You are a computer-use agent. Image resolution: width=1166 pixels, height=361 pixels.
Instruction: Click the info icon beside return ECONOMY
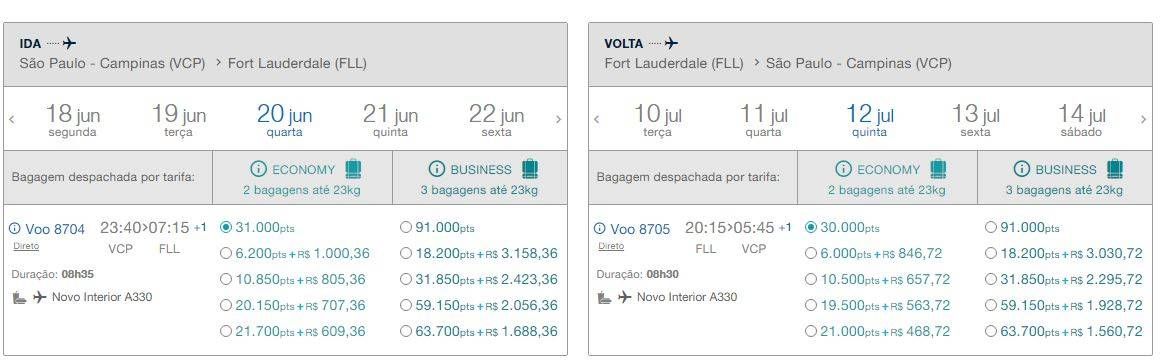point(843,169)
